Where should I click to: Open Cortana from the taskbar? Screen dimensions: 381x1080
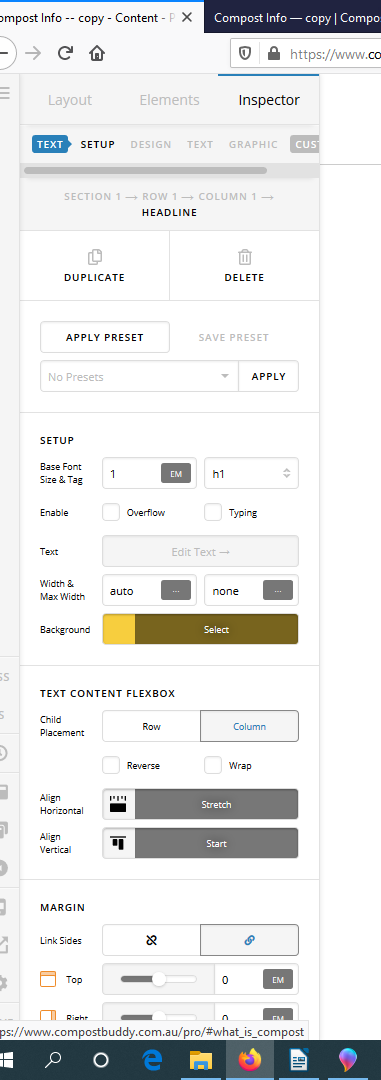click(x=101, y=1060)
